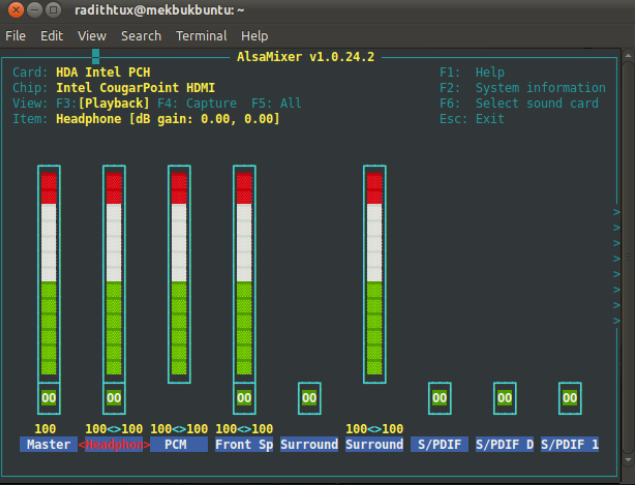The image size is (635, 485).
Task: Click the Front Sp level 100<>100
Action: tap(244, 429)
